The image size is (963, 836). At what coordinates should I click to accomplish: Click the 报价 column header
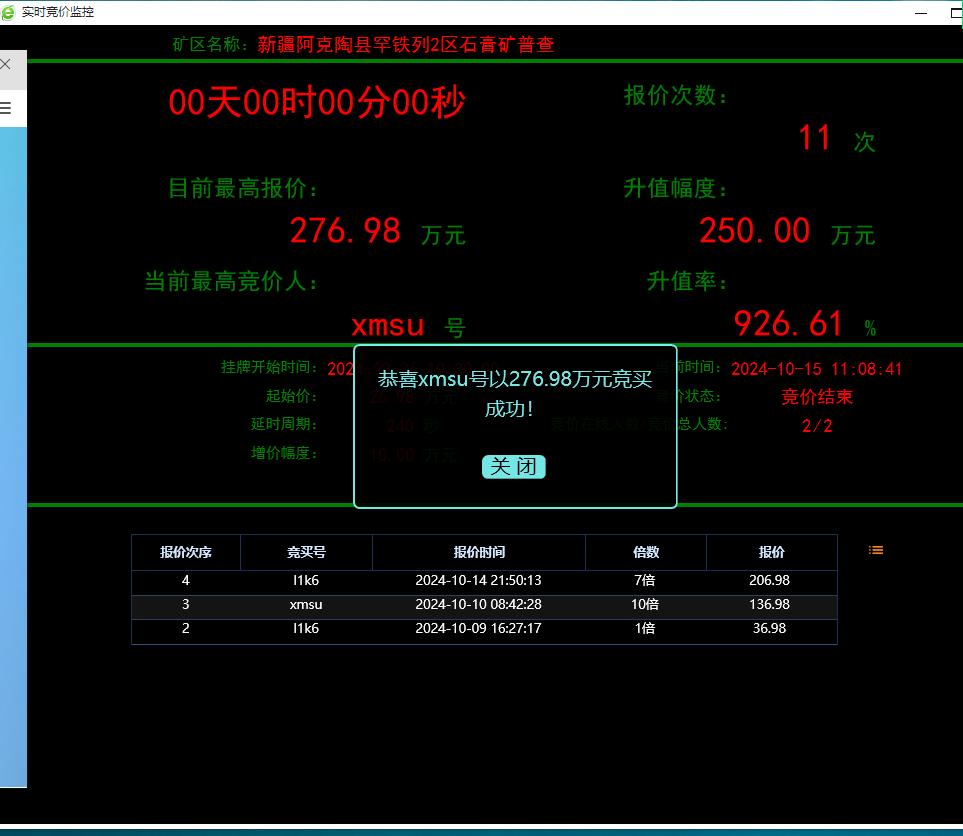771,552
